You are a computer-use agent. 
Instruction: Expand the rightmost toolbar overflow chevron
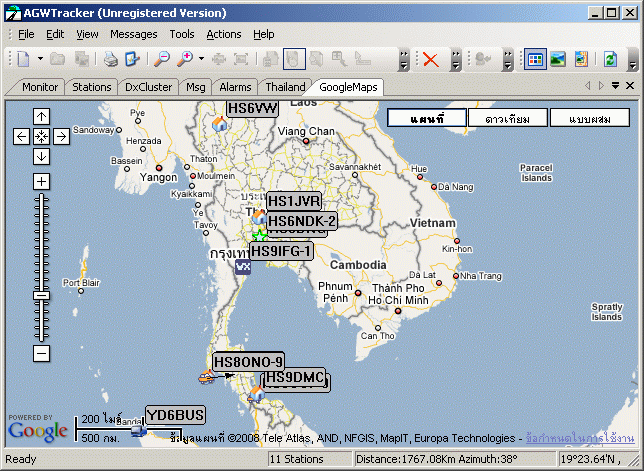point(633,60)
